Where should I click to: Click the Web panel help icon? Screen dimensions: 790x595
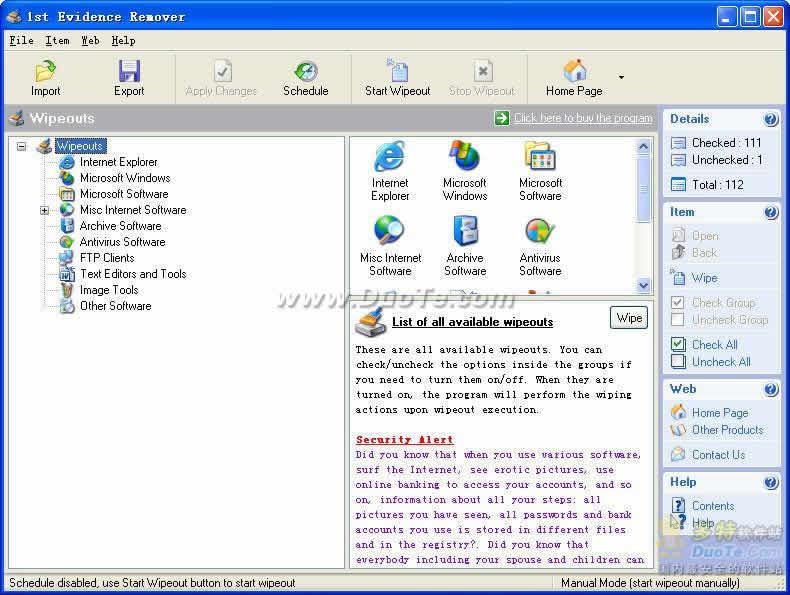pyautogui.click(x=770, y=389)
